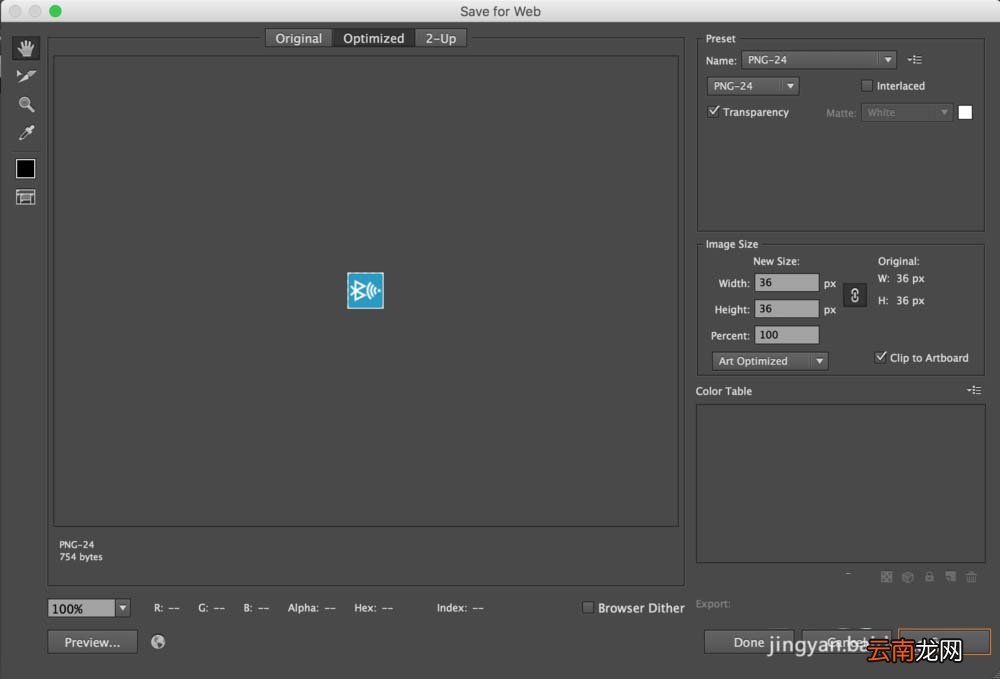The height and width of the screenshot is (679, 1000).
Task: Click the Preview... button
Action: (92, 642)
